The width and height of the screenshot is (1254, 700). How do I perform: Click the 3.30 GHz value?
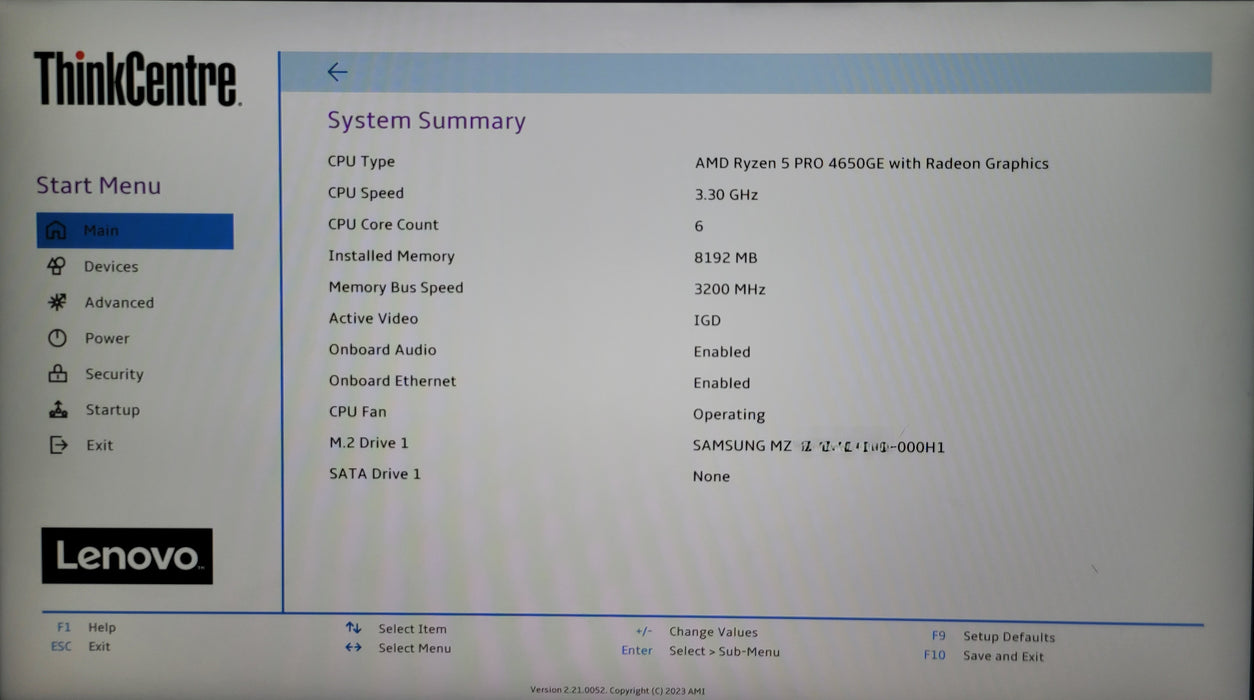tap(727, 195)
